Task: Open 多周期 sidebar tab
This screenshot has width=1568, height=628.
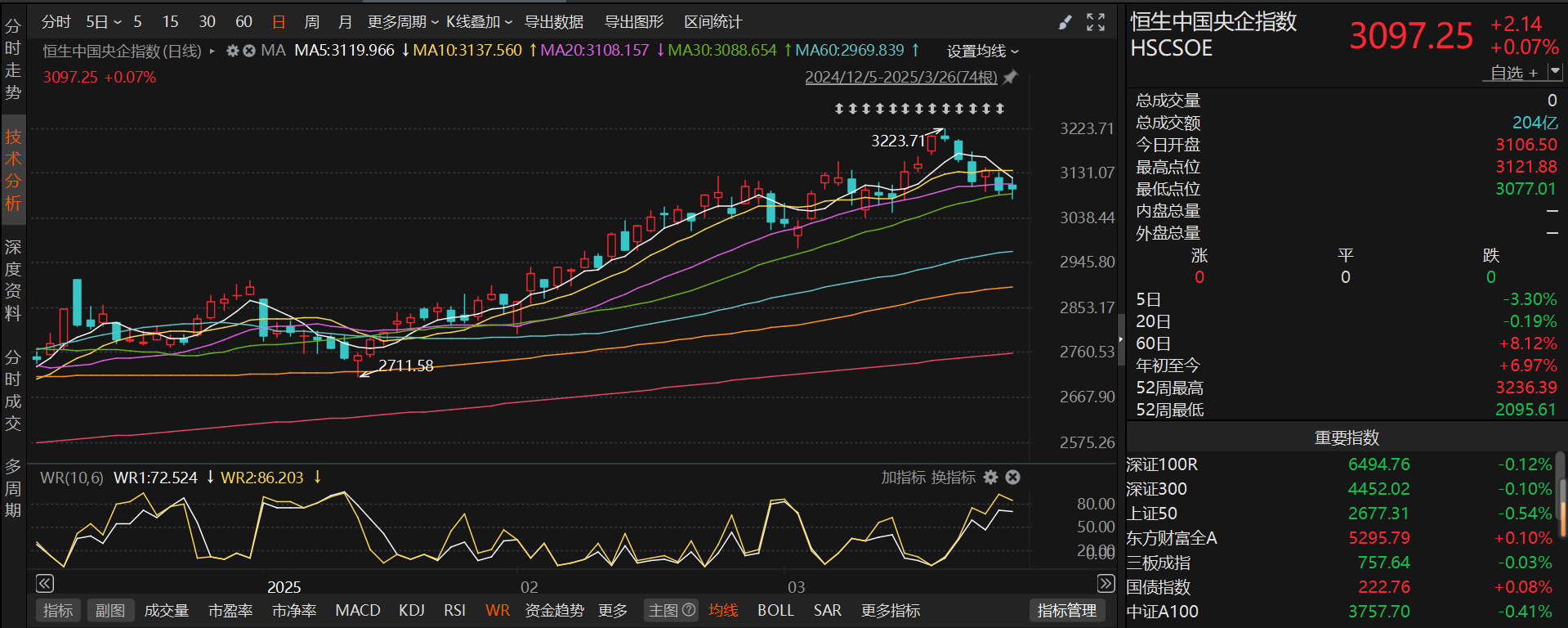Action: pos(13,488)
